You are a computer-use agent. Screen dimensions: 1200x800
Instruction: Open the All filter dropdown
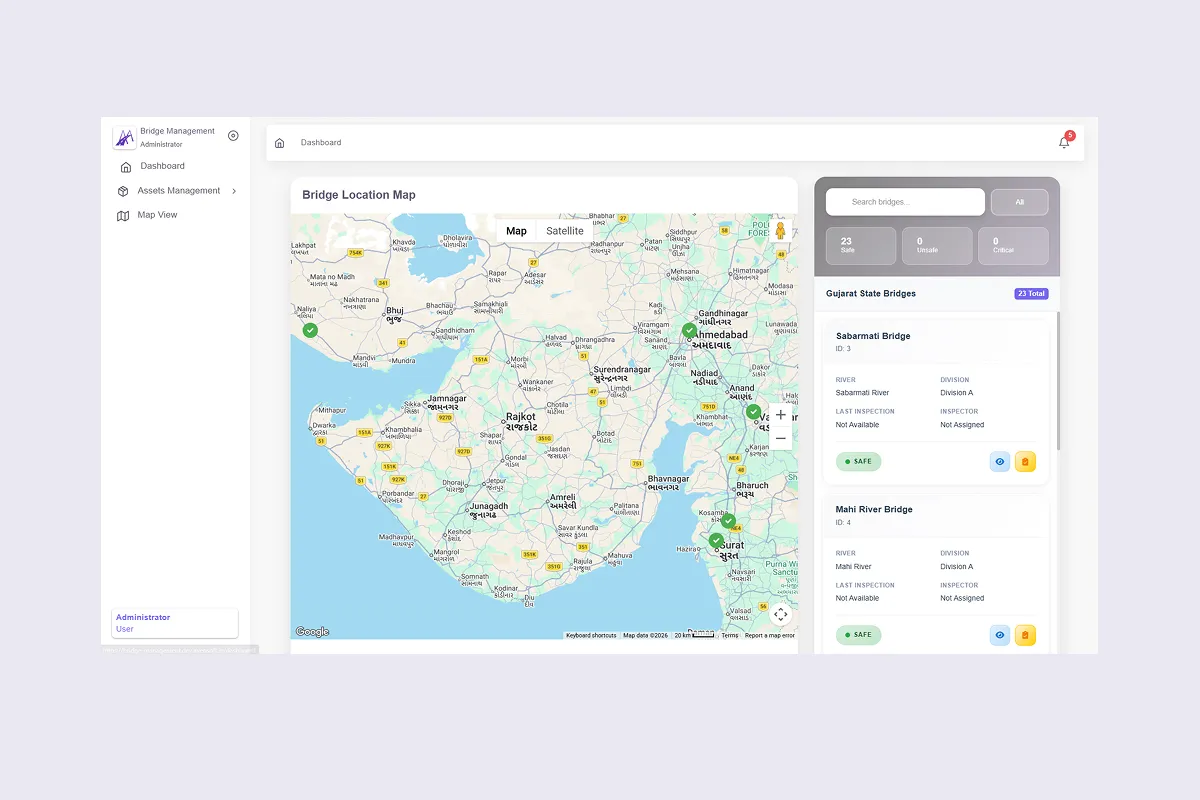1019,202
